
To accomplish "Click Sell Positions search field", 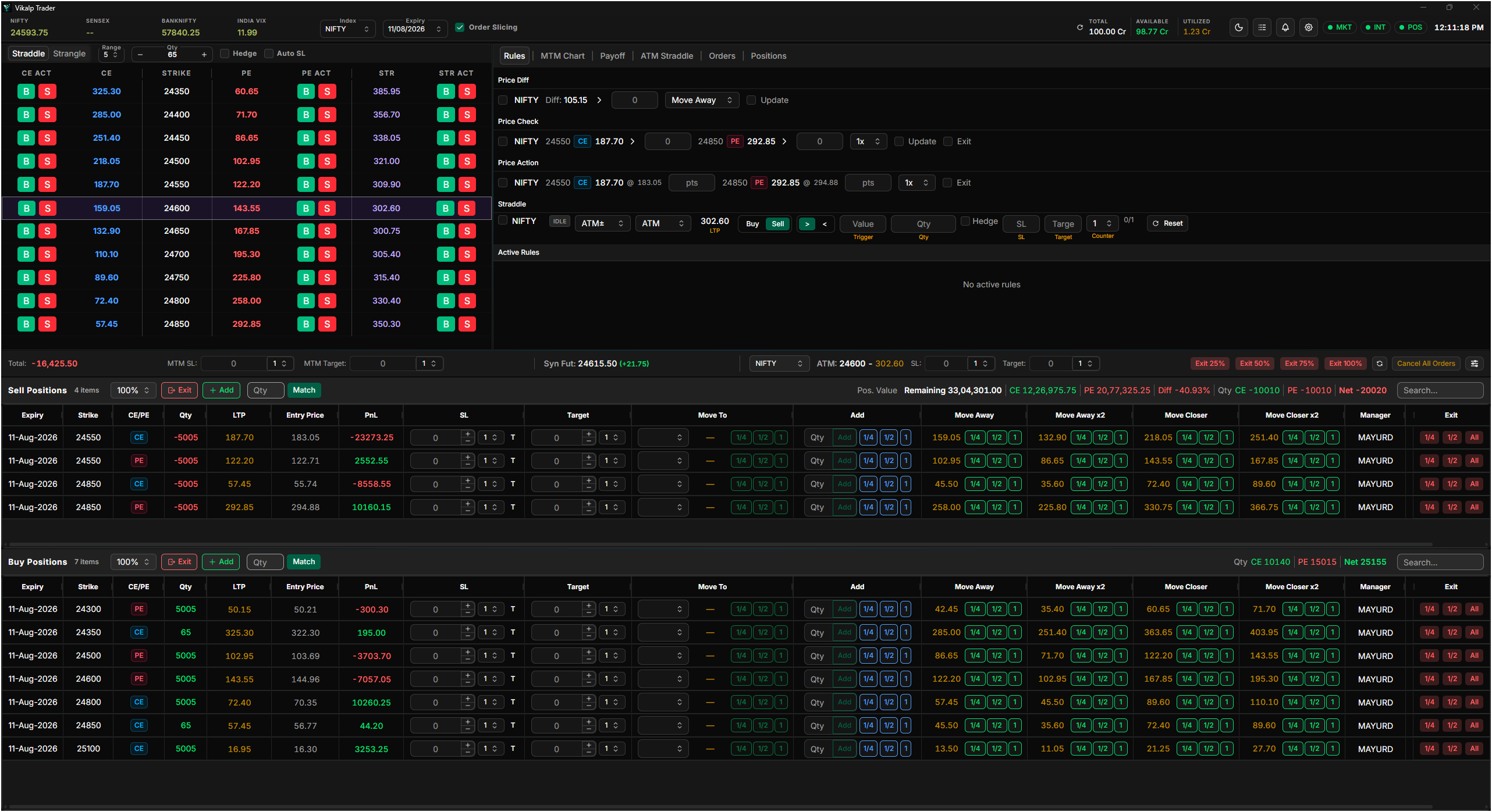I will [1440, 390].
